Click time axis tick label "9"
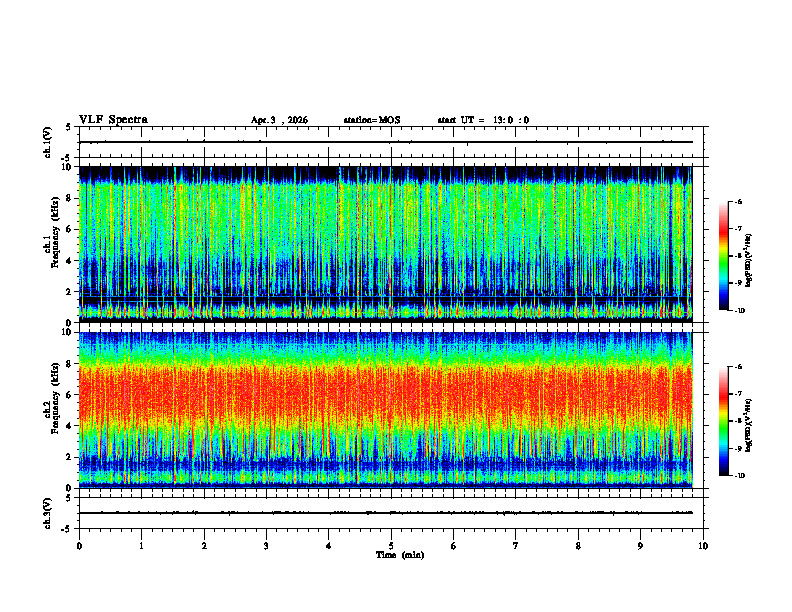The image size is (792, 612). click(x=640, y=546)
